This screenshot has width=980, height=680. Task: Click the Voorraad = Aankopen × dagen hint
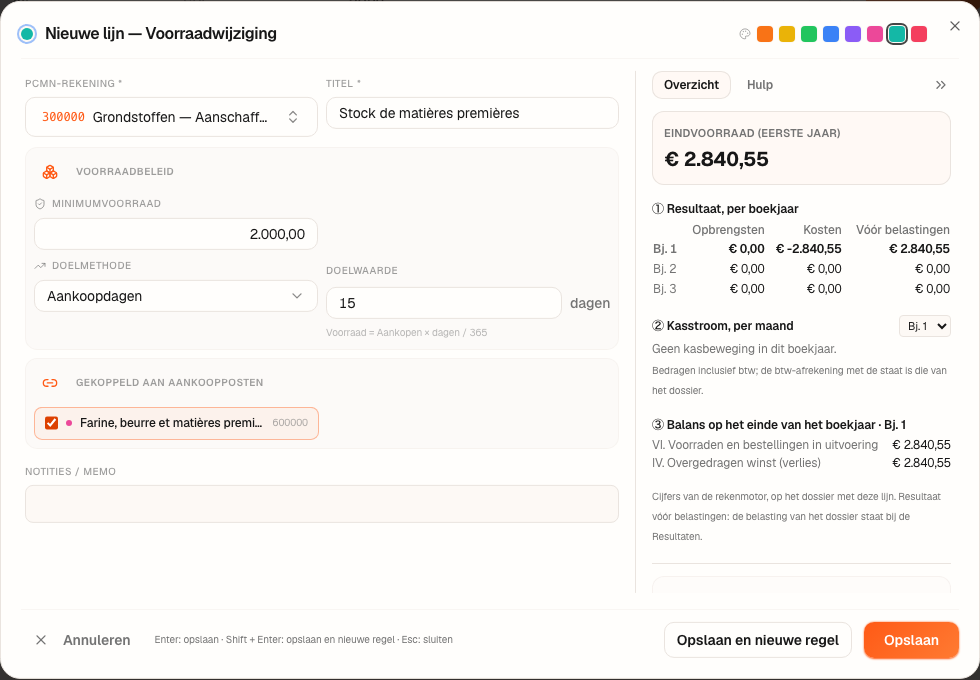(x=406, y=332)
